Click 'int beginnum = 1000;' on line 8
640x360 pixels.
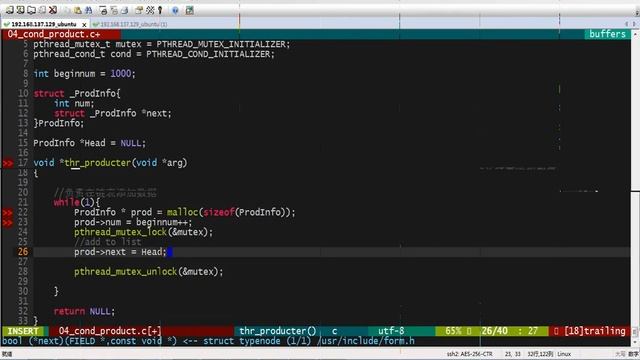coord(84,74)
